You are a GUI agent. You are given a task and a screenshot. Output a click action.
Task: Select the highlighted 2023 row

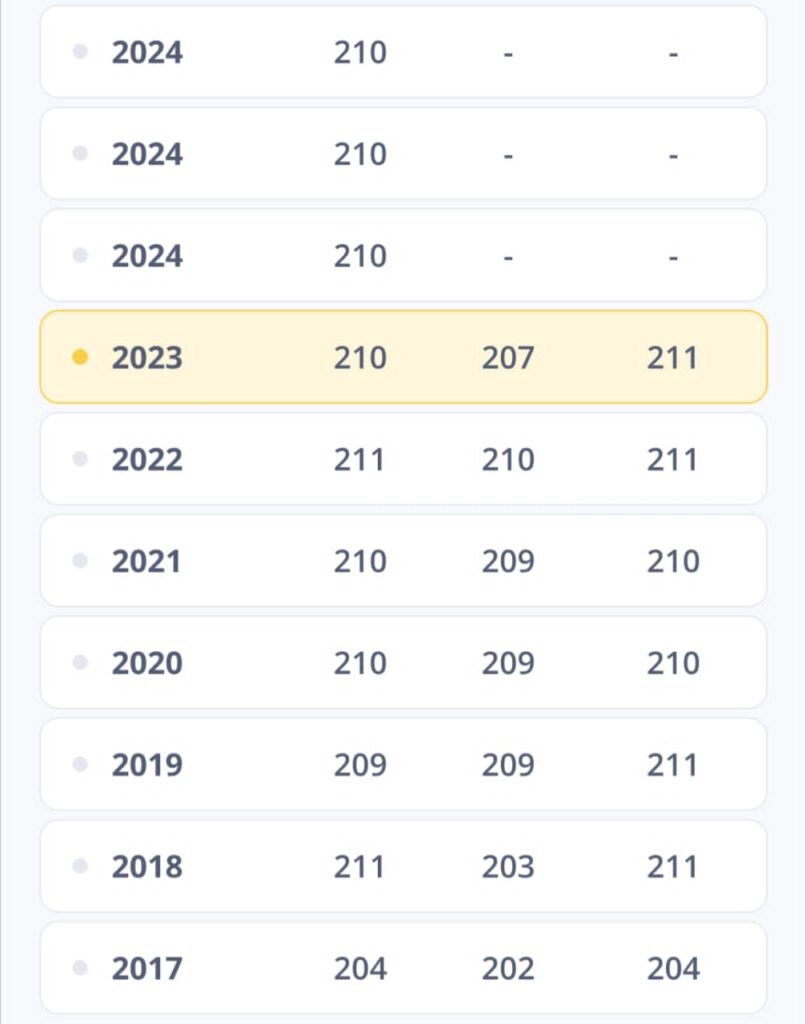pos(403,357)
